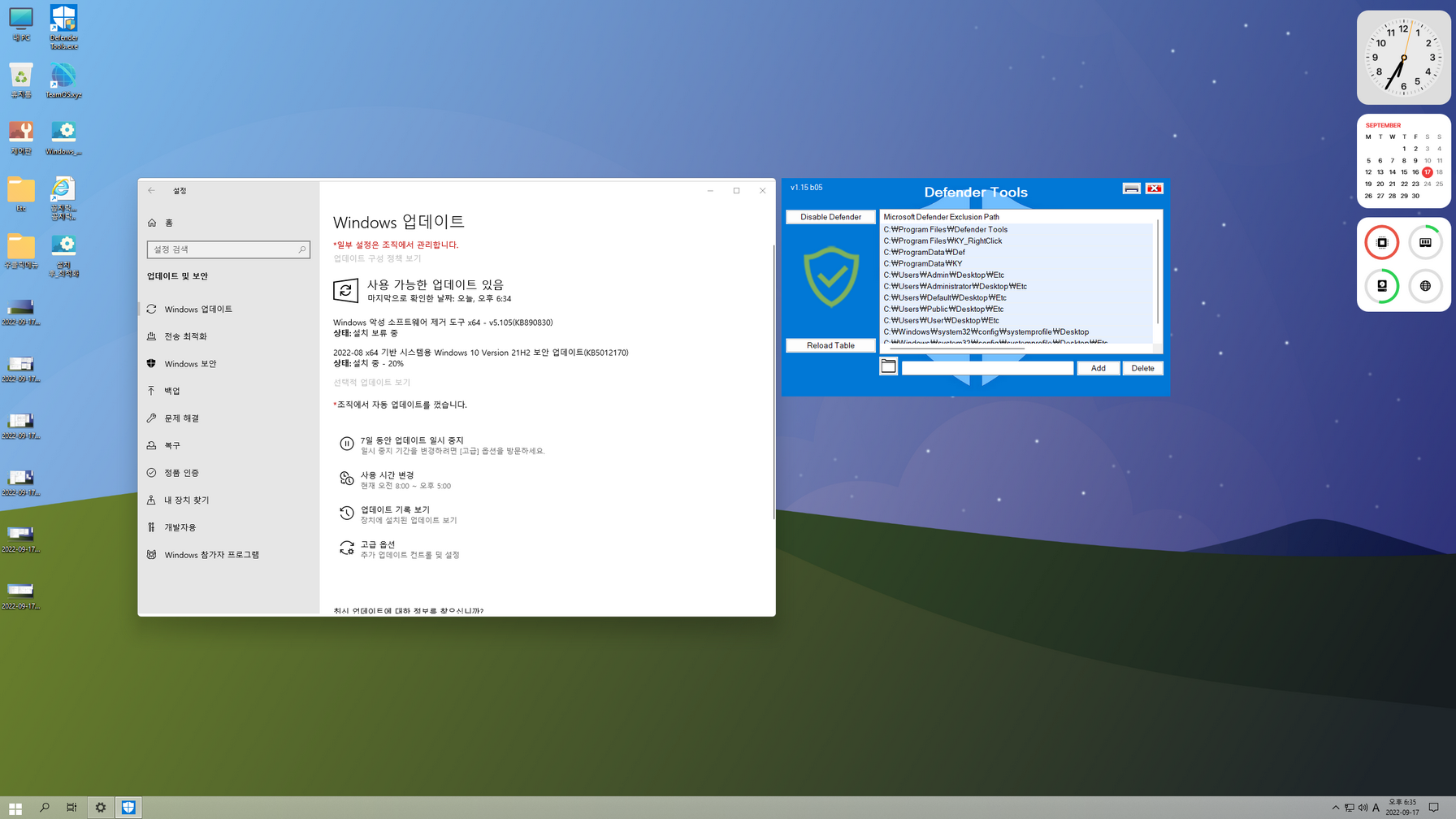1456x819 pixels.
Task: Open 복구 in Settings sidebar
Action: [x=229, y=446]
